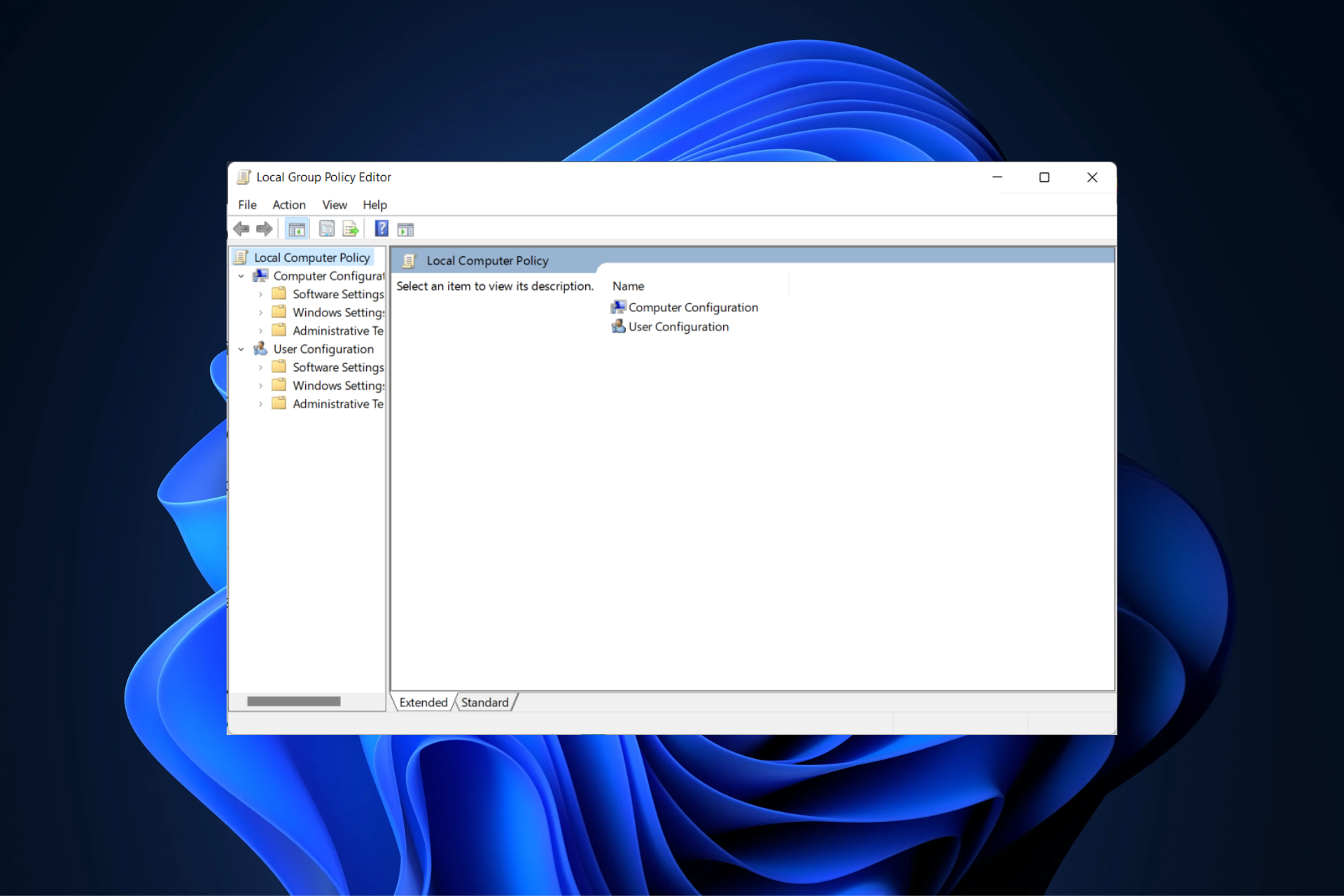This screenshot has width=1344, height=896.
Task: Click the Export List toolbar icon
Action: click(x=351, y=229)
